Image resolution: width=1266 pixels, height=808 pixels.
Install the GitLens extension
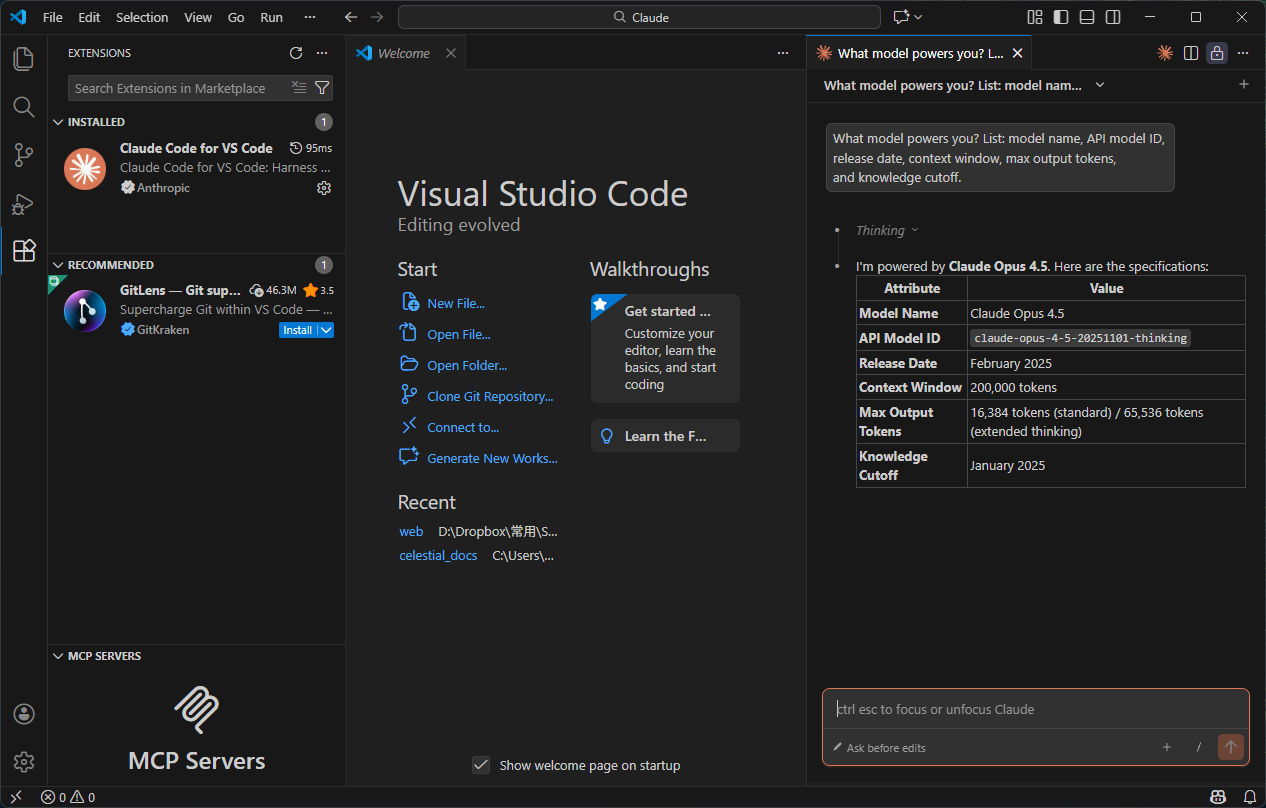point(298,330)
